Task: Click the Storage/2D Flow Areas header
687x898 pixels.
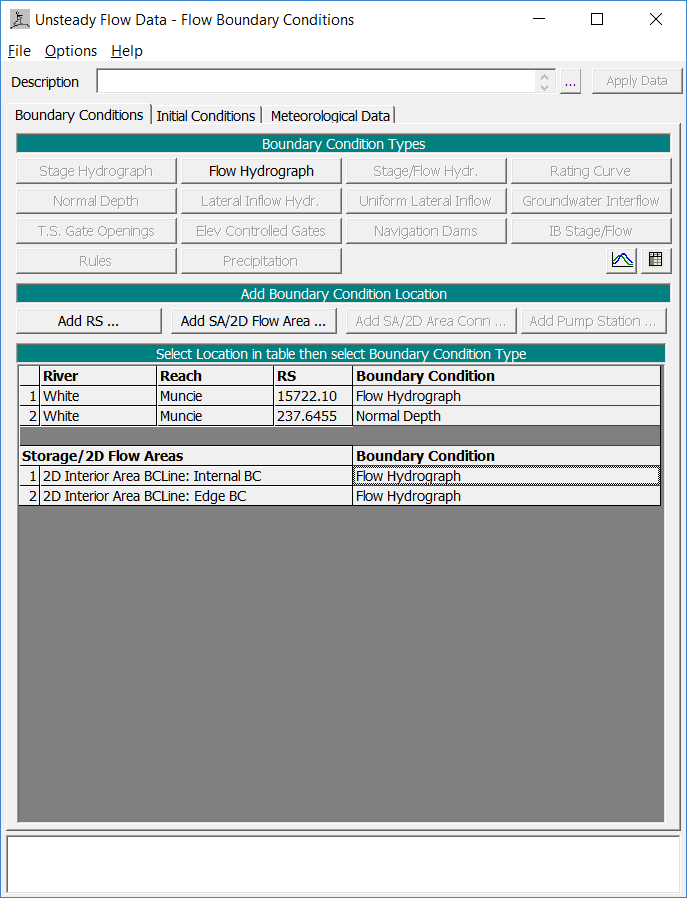Action: coord(186,456)
